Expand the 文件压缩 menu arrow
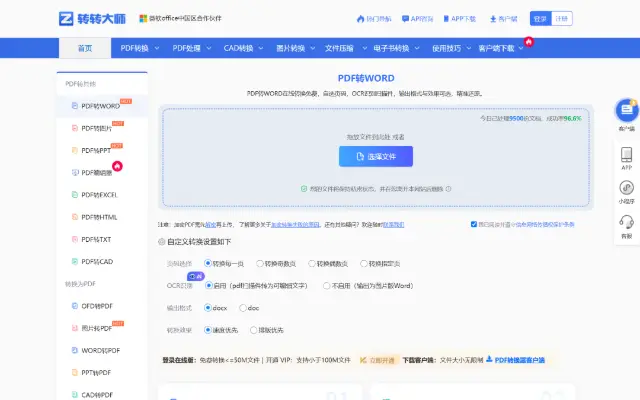 (x=364, y=48)
